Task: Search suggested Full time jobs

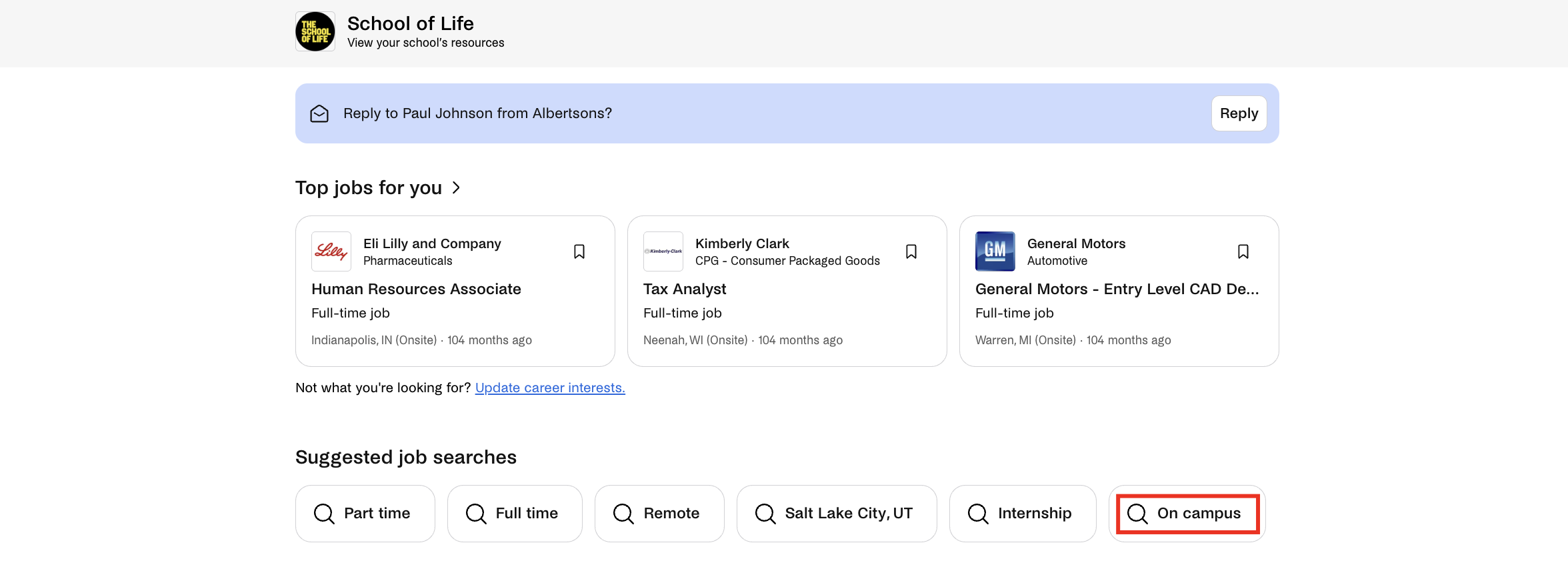Action: coord(515,514)
